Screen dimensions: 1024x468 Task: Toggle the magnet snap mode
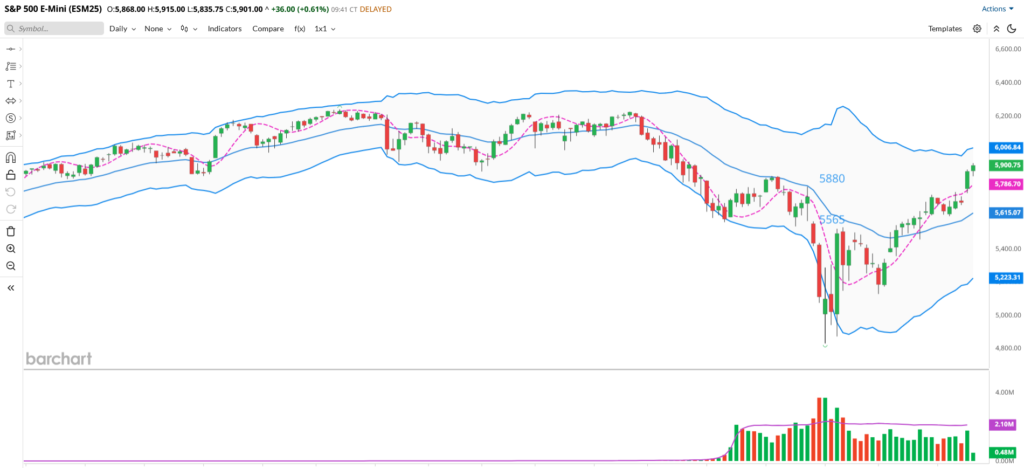tap(11, 157)
